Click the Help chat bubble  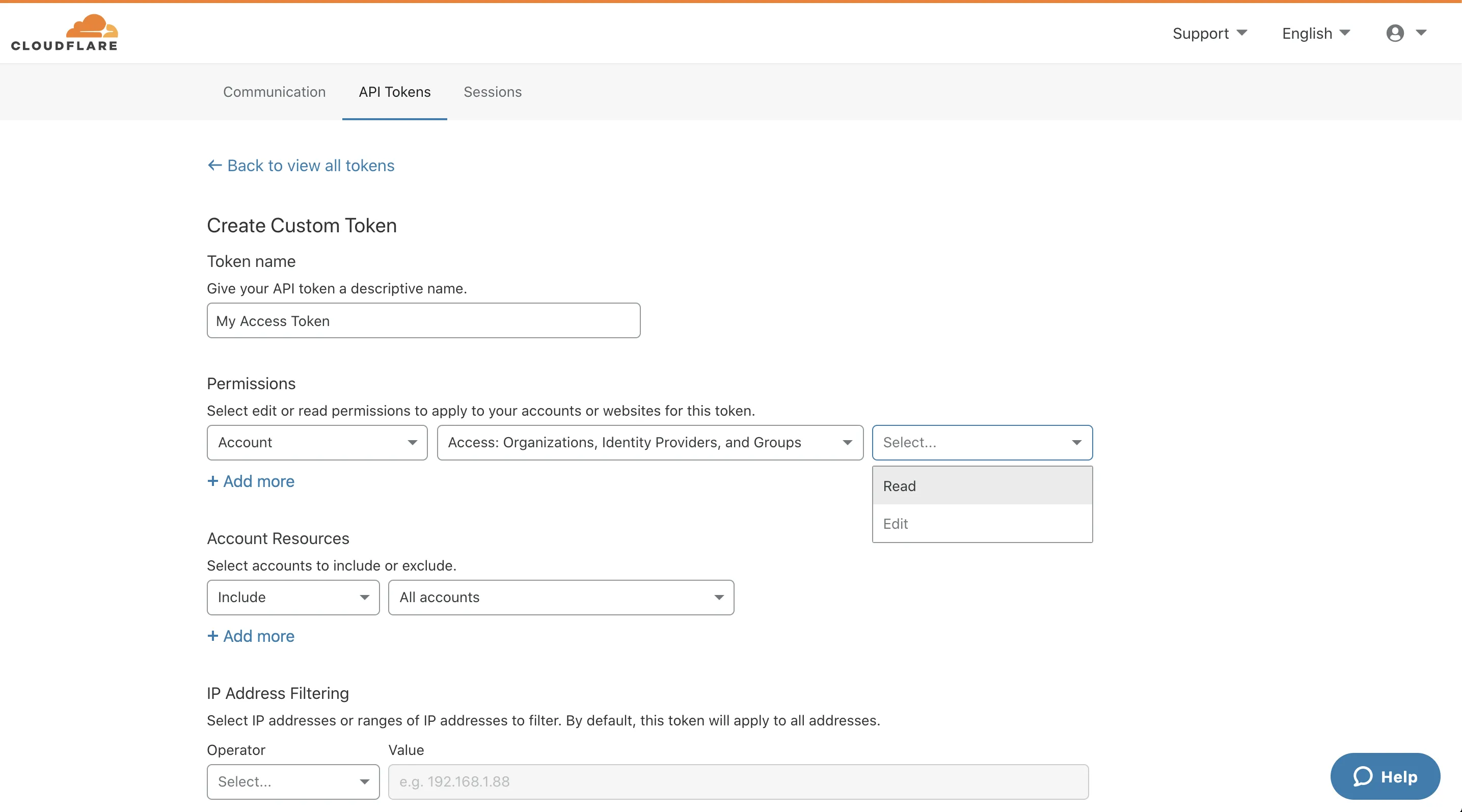1385,776
